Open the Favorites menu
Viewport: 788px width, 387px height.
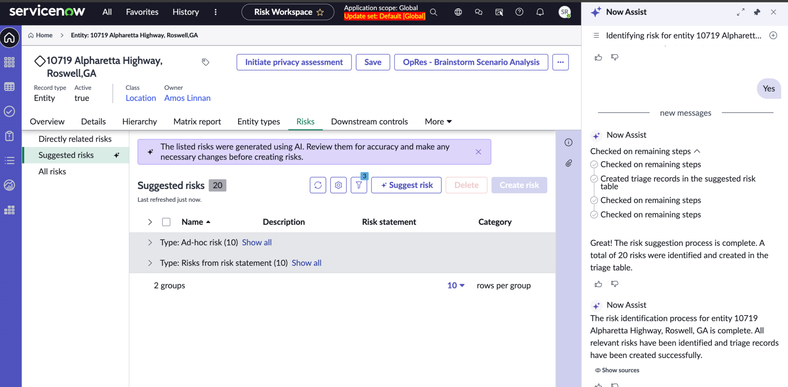pos(142,12)
